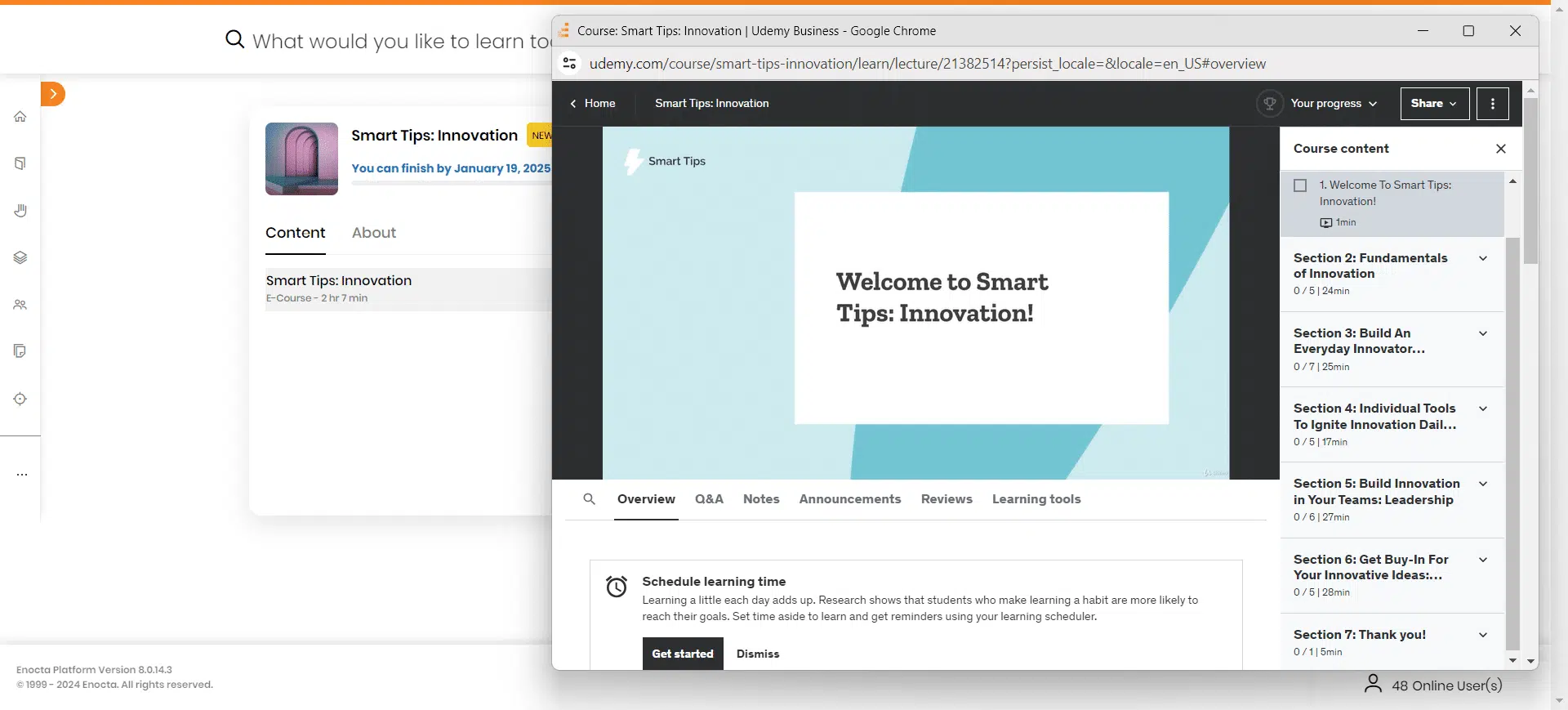Viewport: 1568px width, 710px height.
Task: Search course content with magnifier icon
Action: pos(590,499)
